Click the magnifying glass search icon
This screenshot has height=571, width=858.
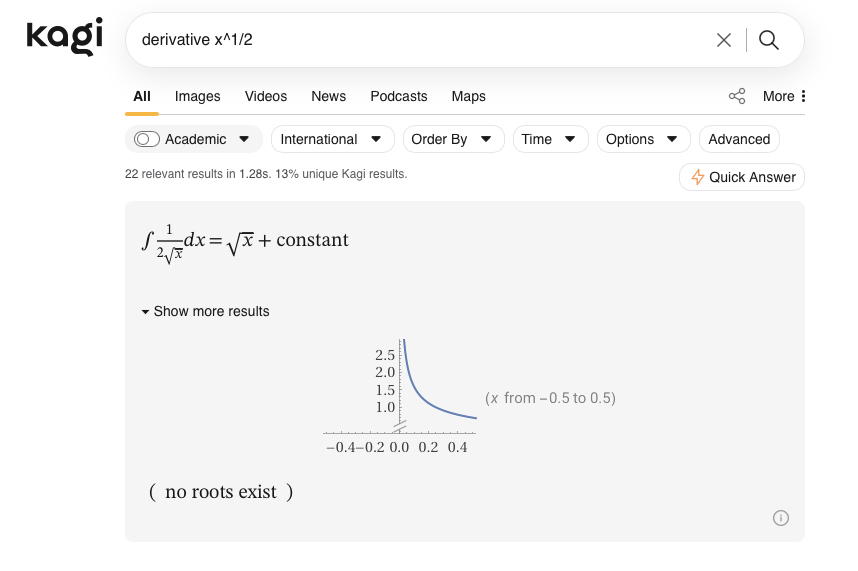tap(768, 40)
